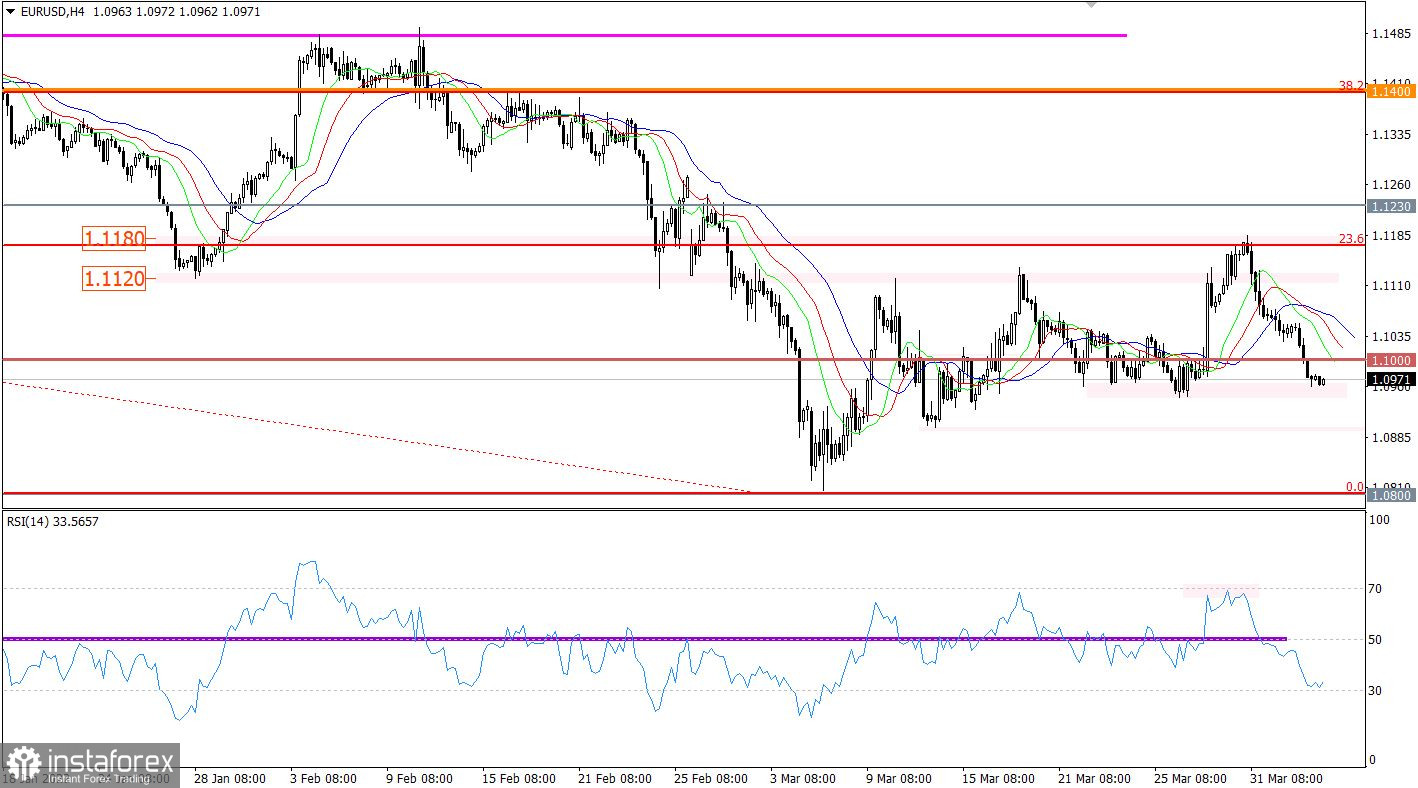The width and height of the screenshot is (1418, 788).
Task: Click the 1.0885 price axis value
Action: [x=1392, y=438]
